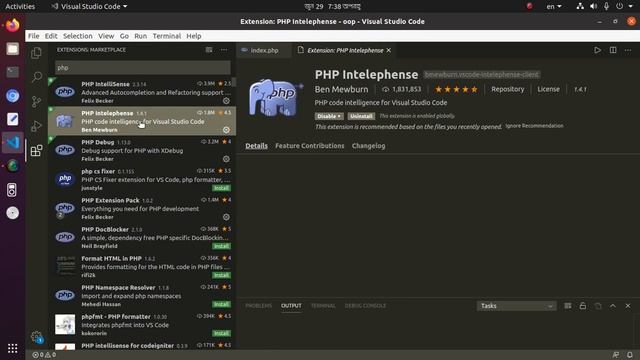Image resolution: width=640 pixels, height=360 pixels.
Task: Click the extension search field containing php
Action: point(142,68)
